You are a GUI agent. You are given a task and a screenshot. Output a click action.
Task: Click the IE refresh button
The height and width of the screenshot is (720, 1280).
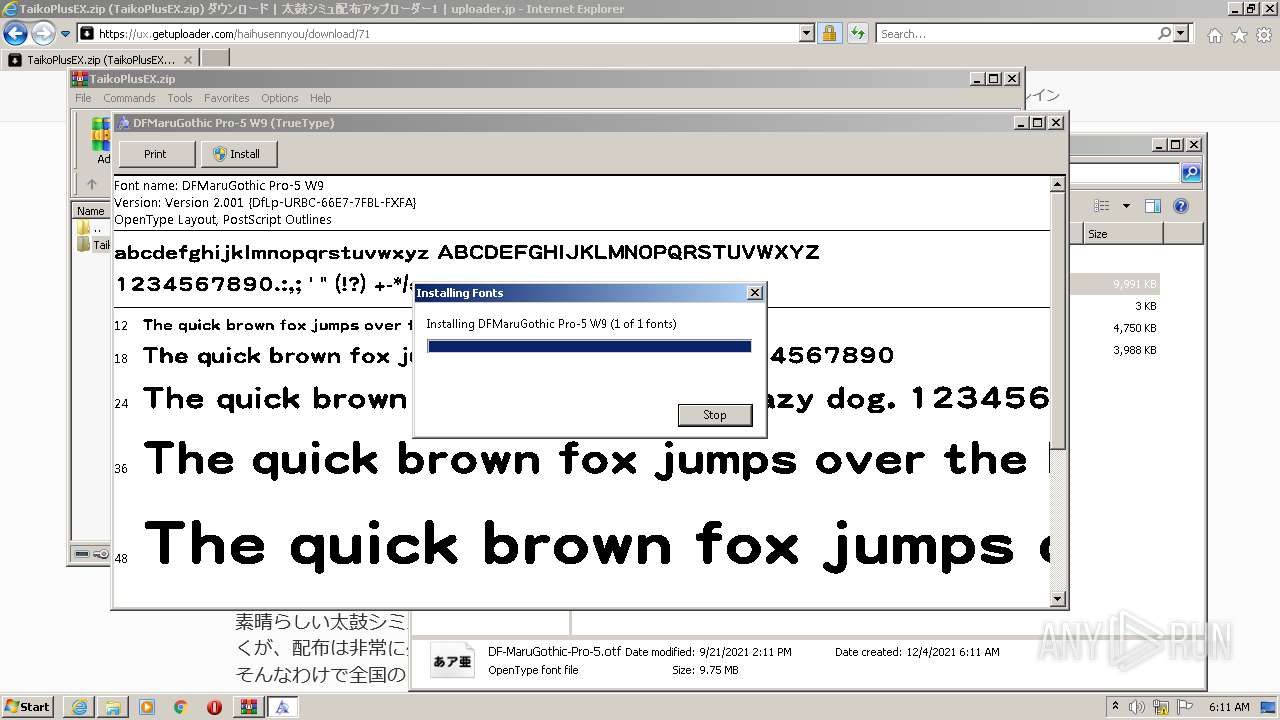pyautogui.click(x=858, y=34)
